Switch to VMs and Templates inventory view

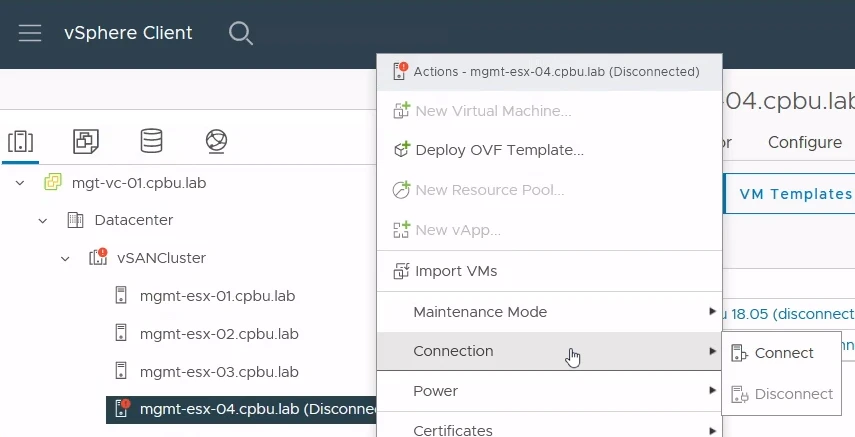[x=86, y=142]
